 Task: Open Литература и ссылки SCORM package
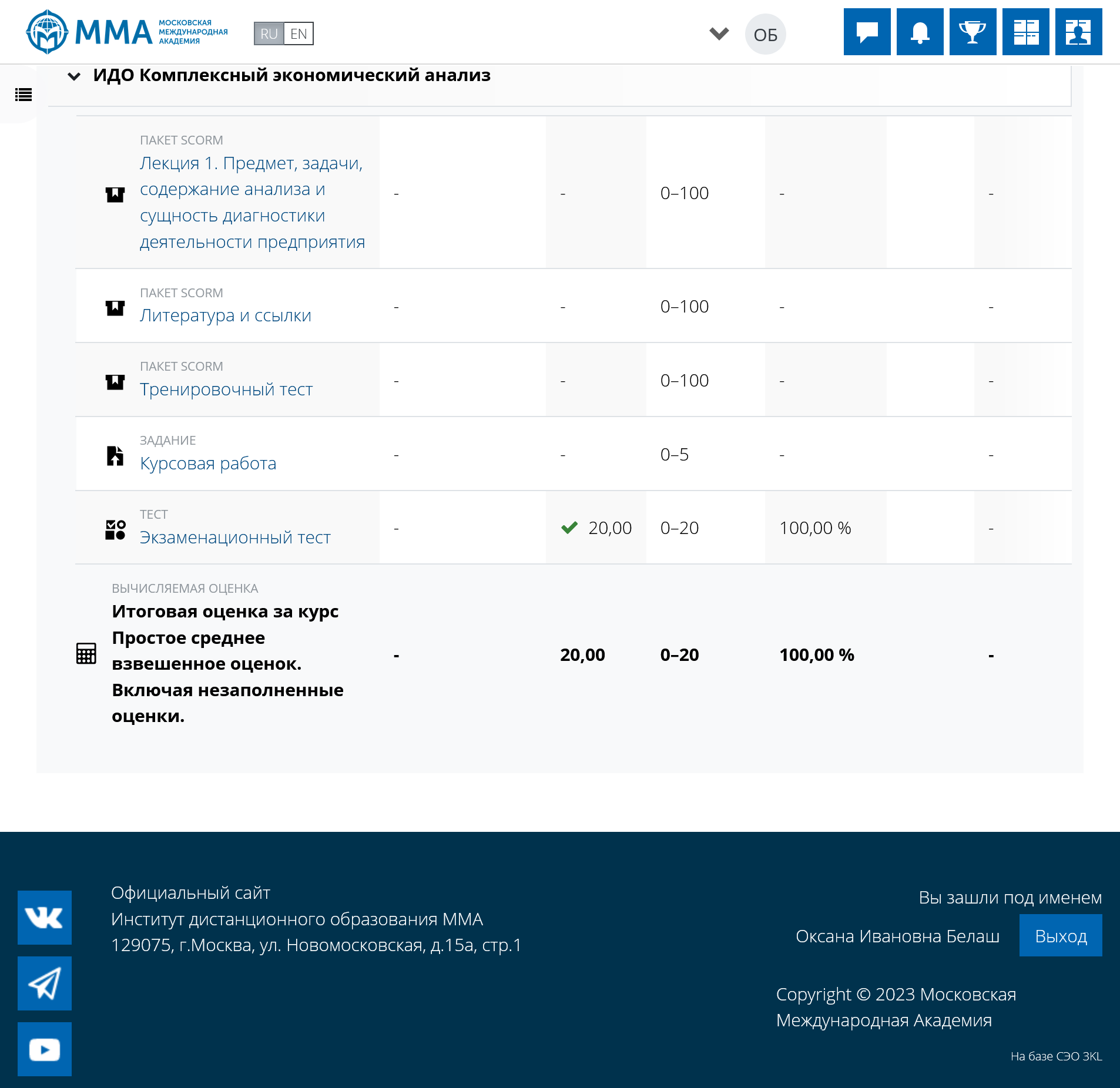(225, 315)
